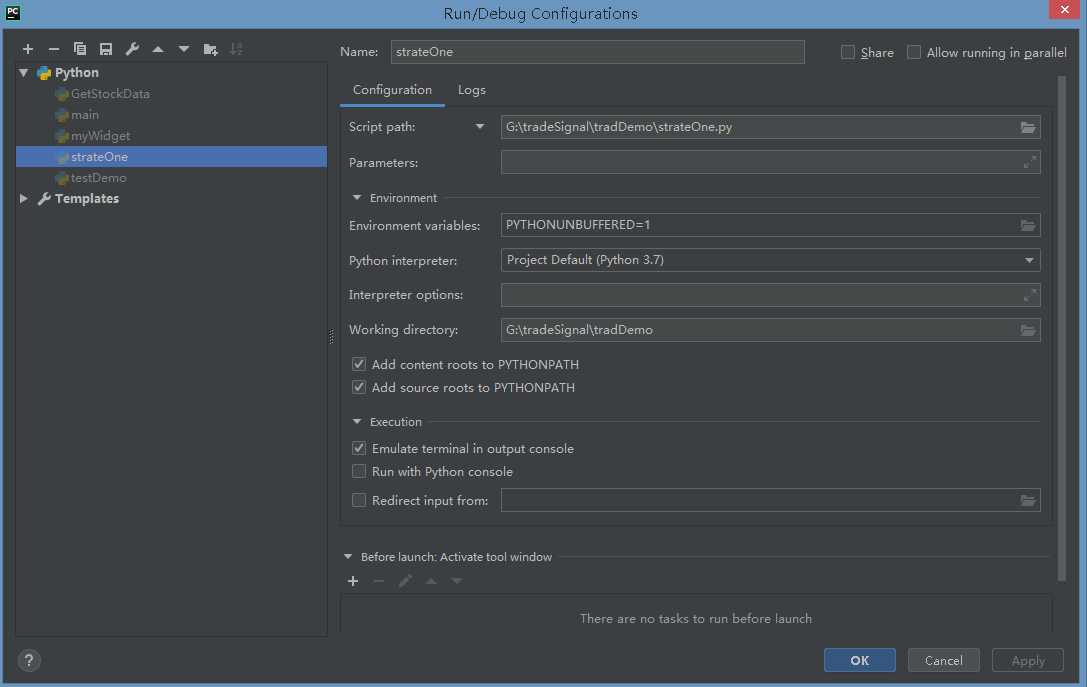The height and width of the screenshot is (687, 1087).
Task: Open the Python interpreter dropdown
Action: click(x=1029, y=260)
